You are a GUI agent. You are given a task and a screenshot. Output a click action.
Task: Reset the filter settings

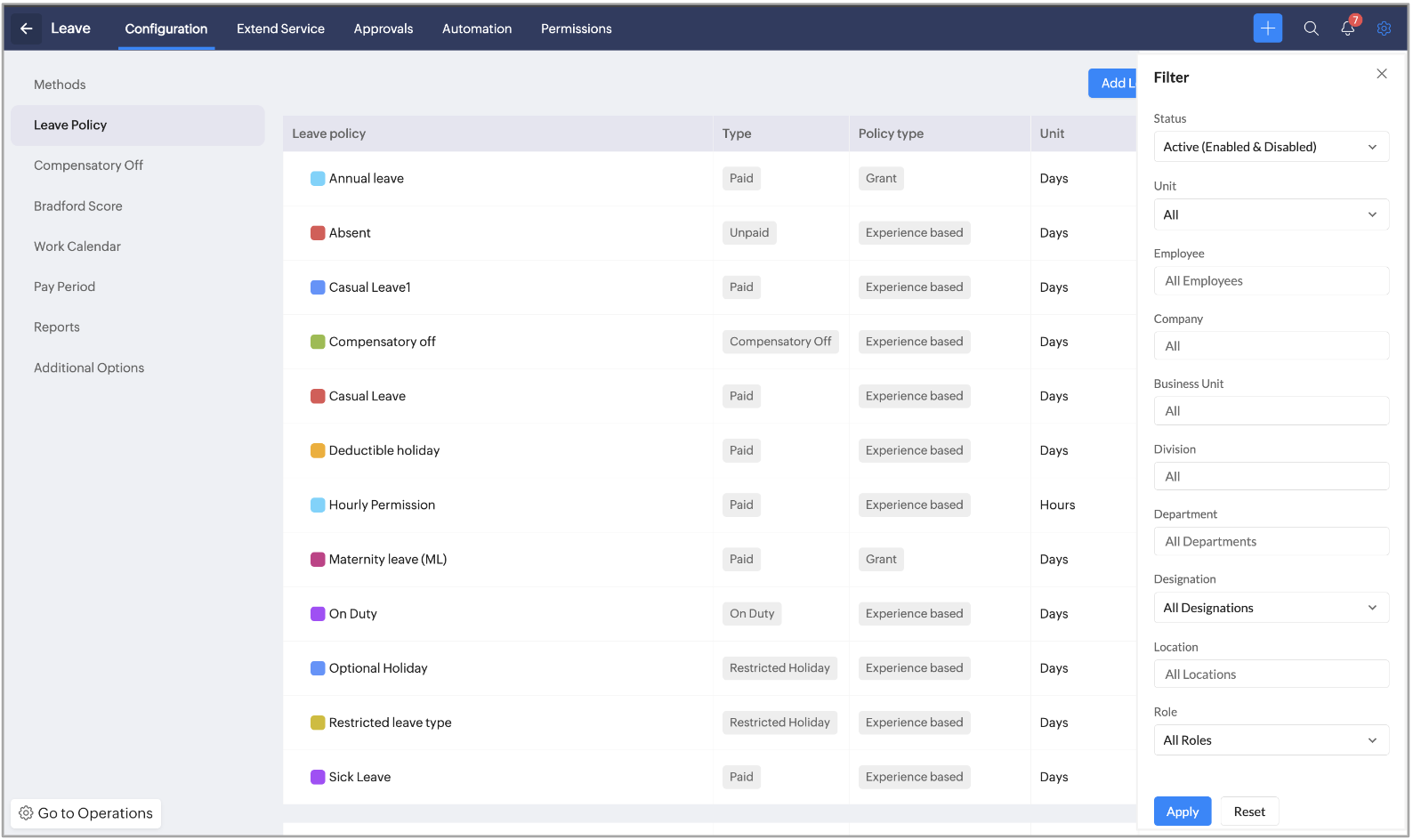(1248, 812)
